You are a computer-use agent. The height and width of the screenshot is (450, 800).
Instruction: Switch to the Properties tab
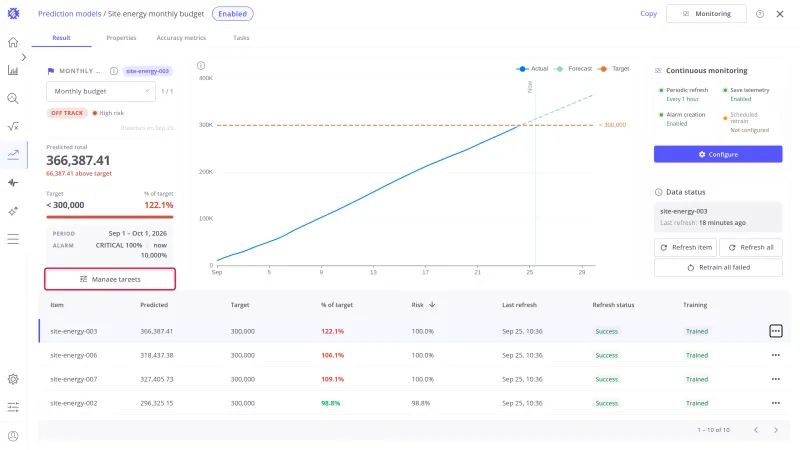(121, 38)
